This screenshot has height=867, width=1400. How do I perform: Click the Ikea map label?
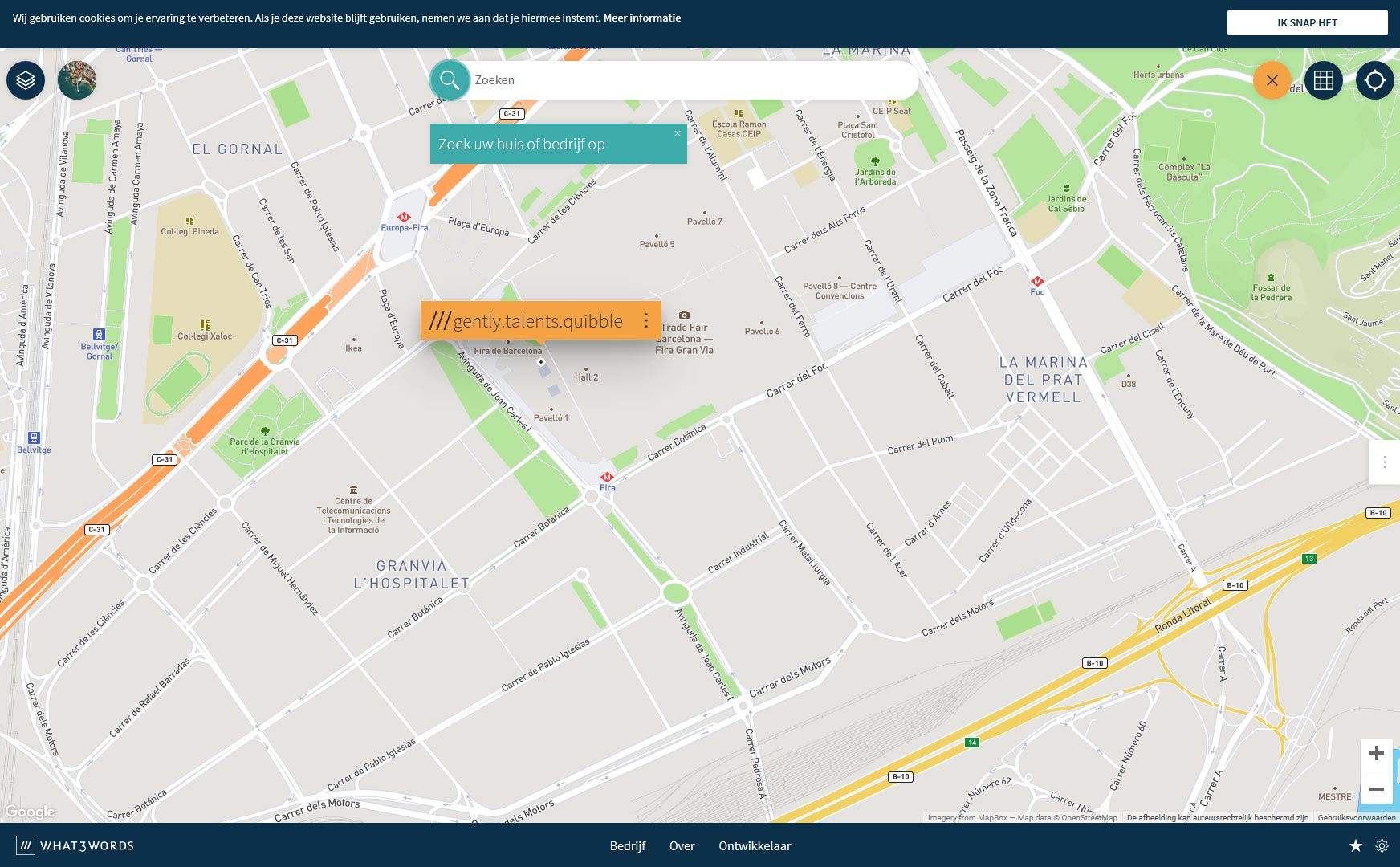353,348
